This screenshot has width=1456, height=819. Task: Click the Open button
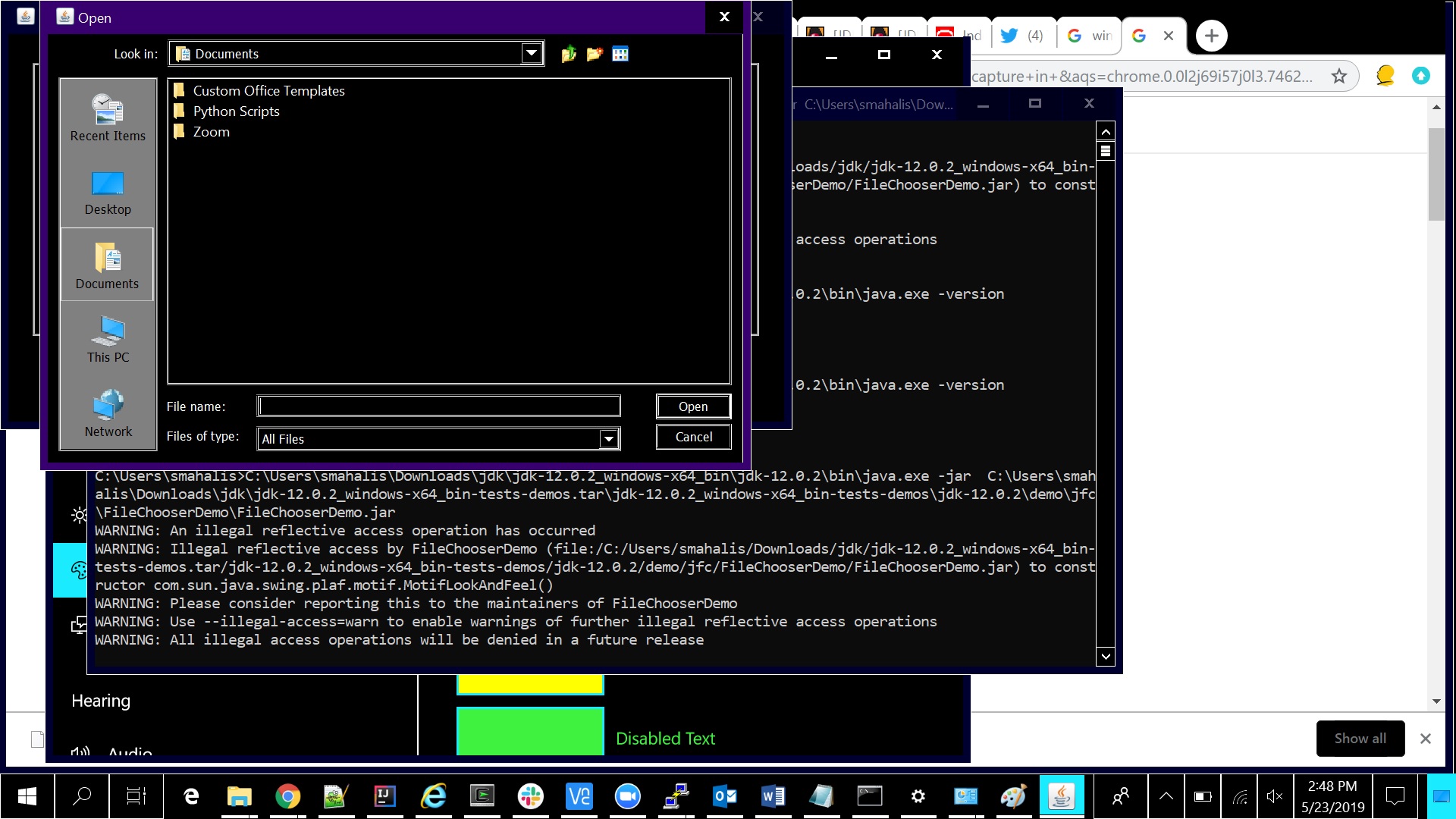[x=693, y=406]
